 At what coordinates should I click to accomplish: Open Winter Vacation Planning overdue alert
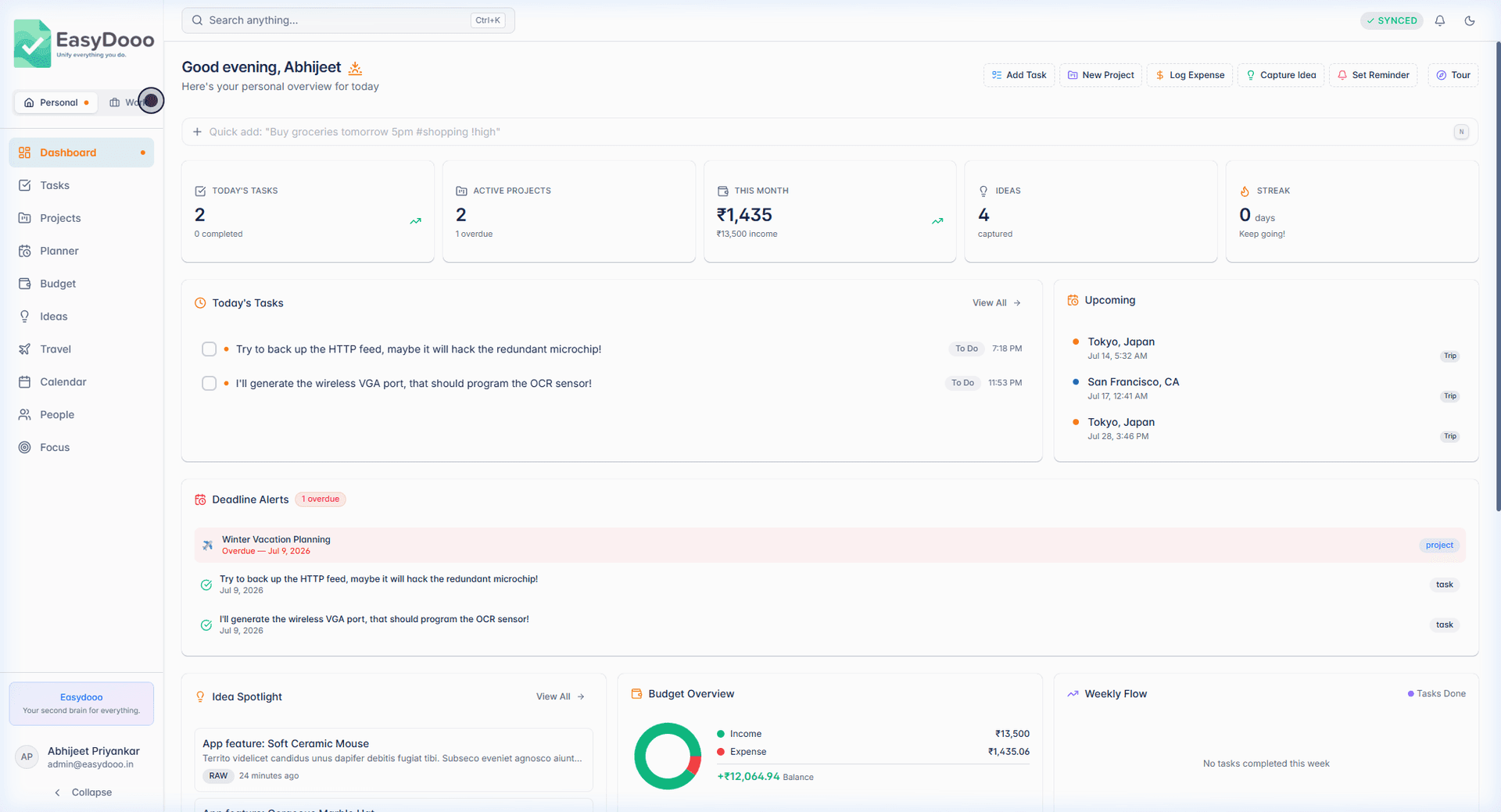[829, 546]
